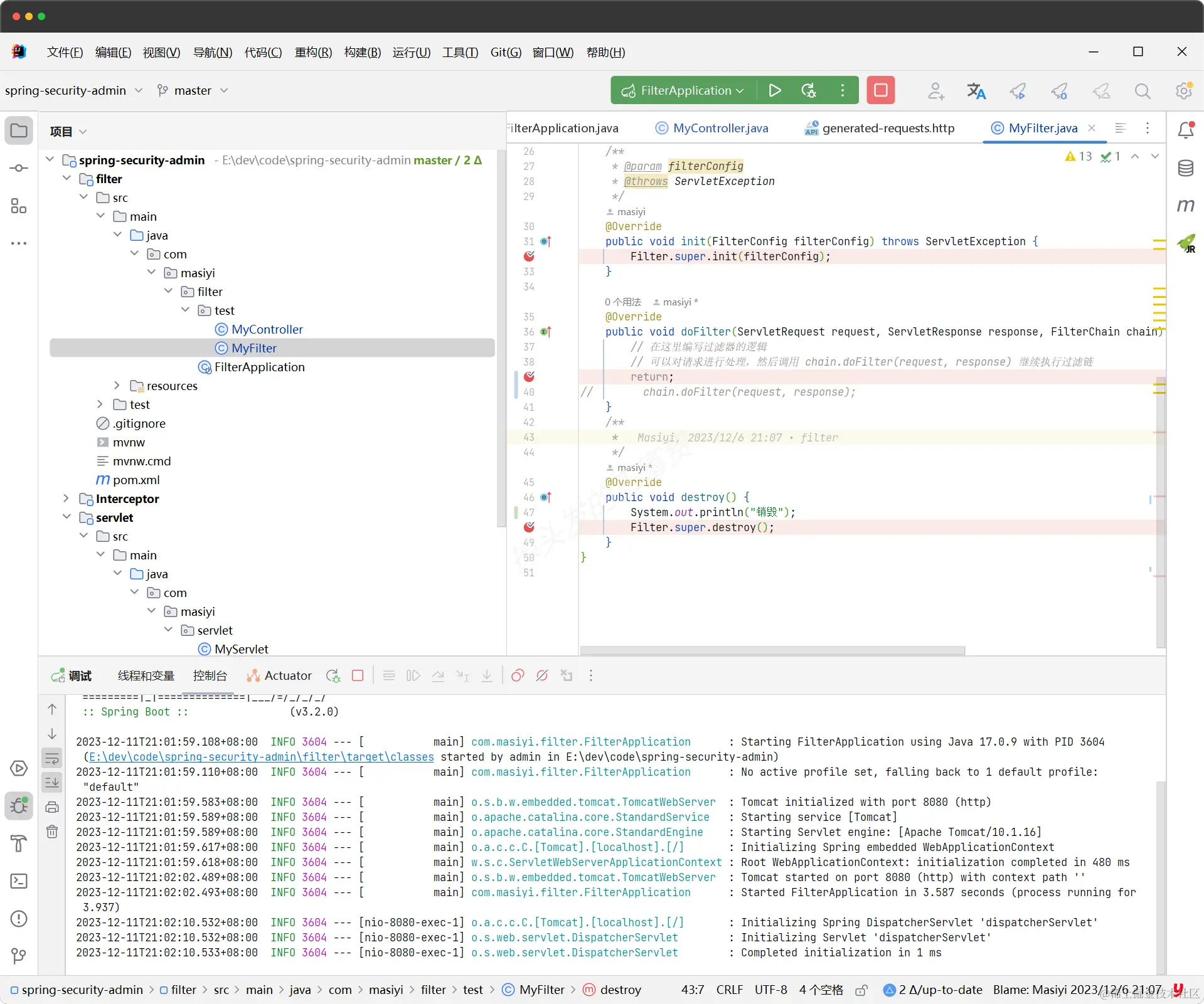Click the debug rerun icon in toolbar
1204x1004 pixels.
tap(809, 90)
